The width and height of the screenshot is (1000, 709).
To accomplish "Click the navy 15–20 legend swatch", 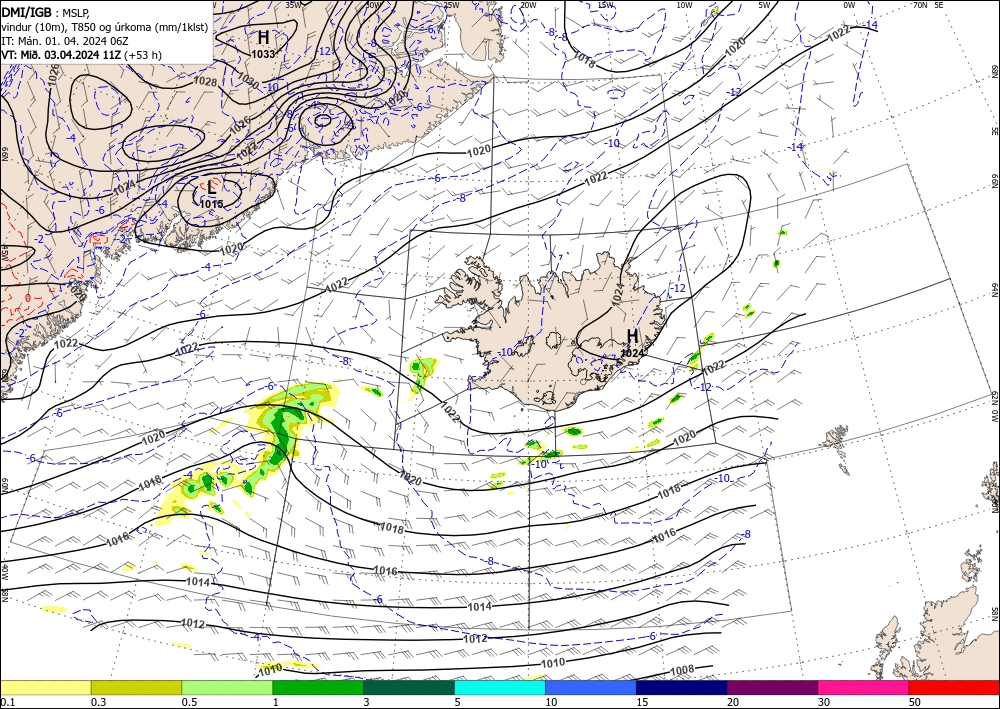I will (682, 687).
